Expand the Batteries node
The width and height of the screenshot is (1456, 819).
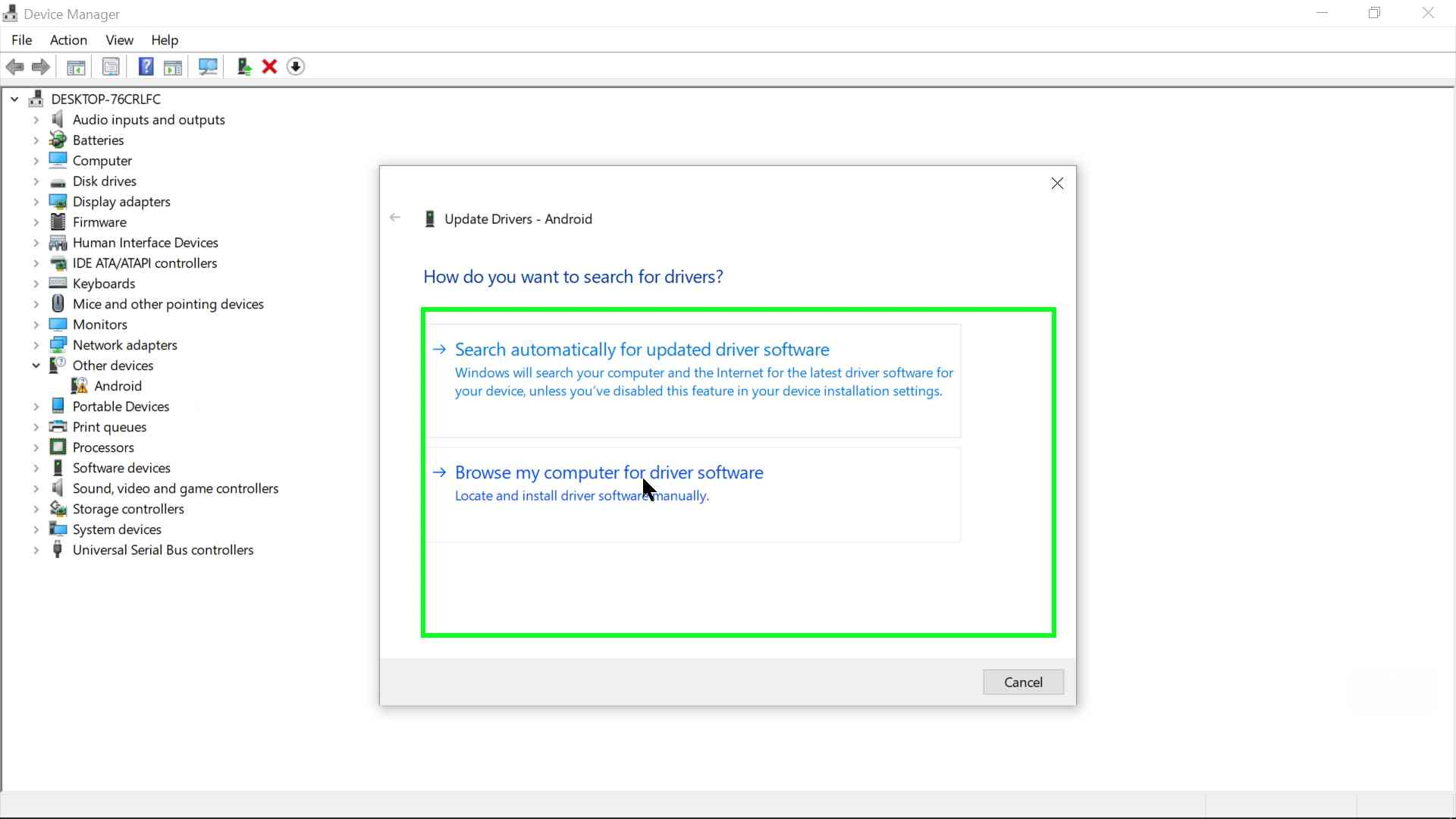pos(36,140)
